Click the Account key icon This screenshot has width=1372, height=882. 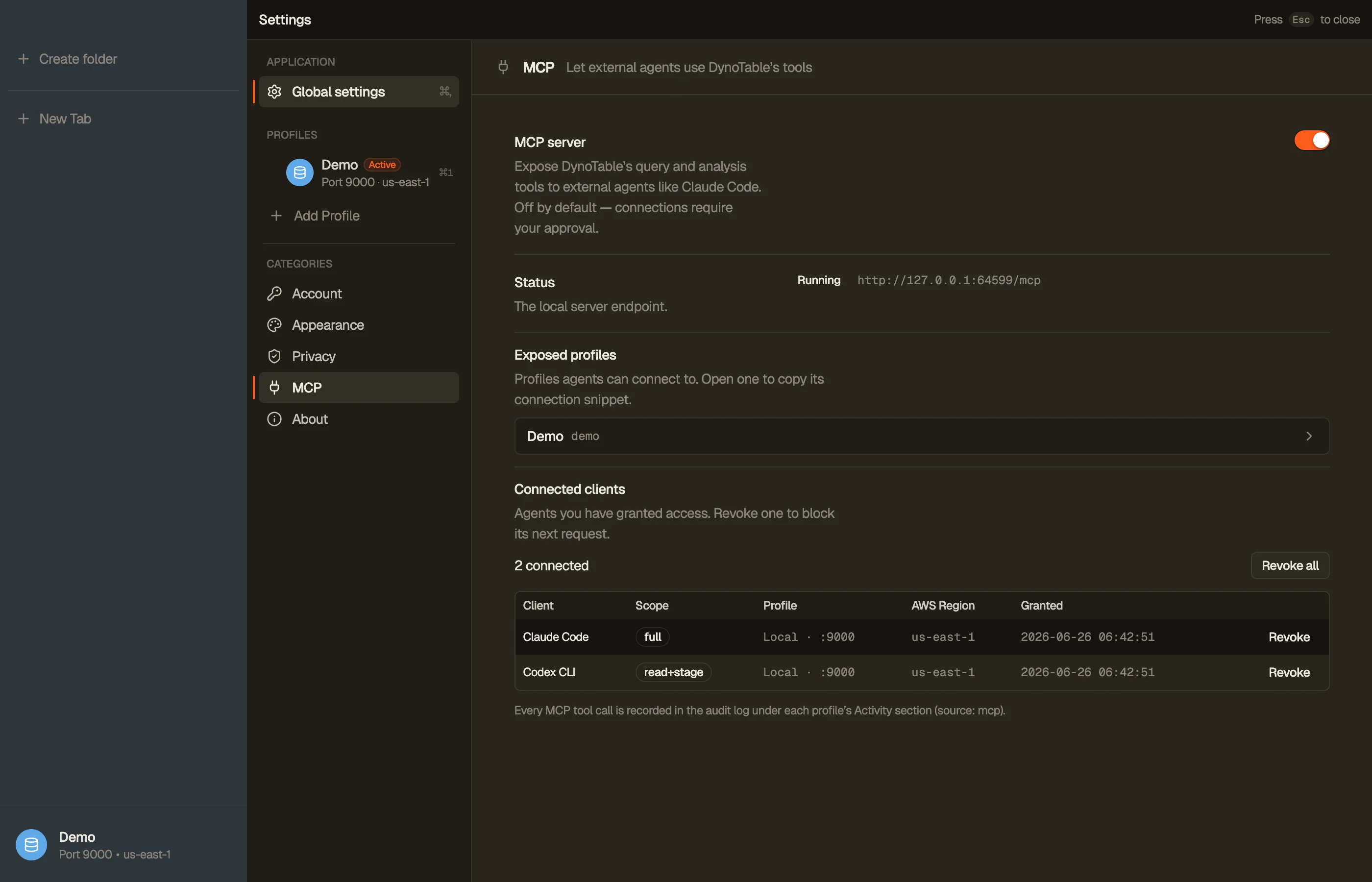[274, 293]
